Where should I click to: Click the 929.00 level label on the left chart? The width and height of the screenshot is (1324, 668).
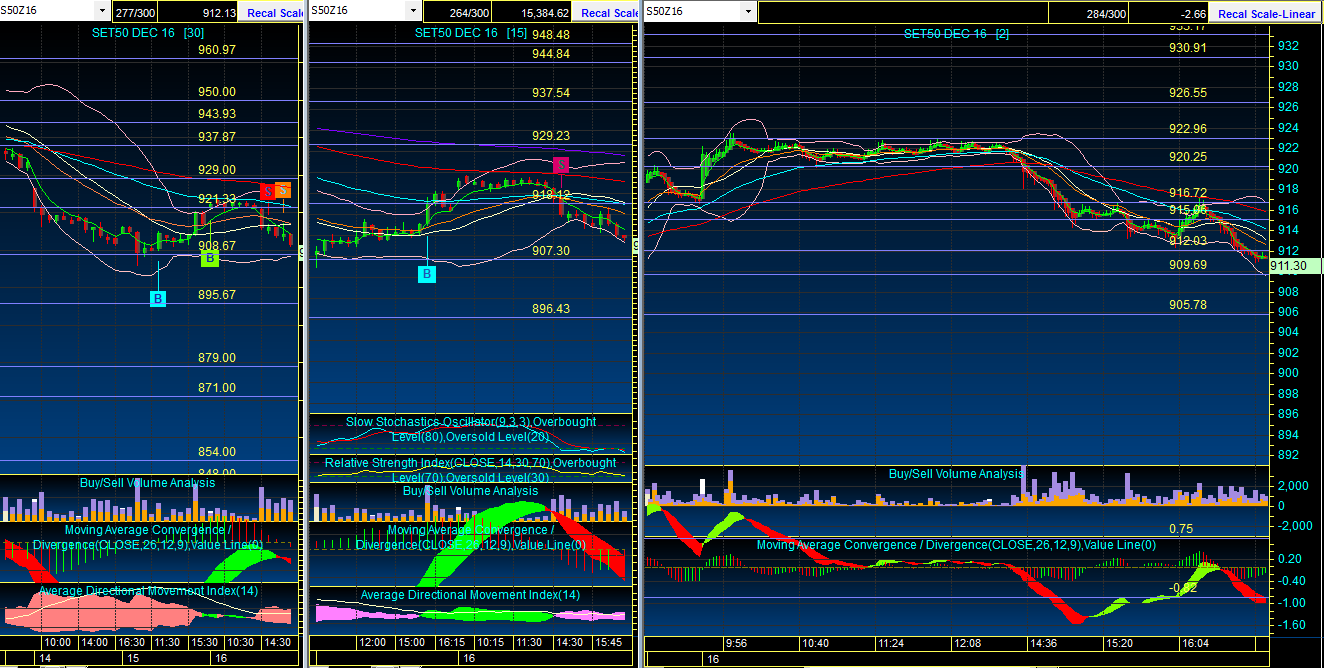coord(217,170)
